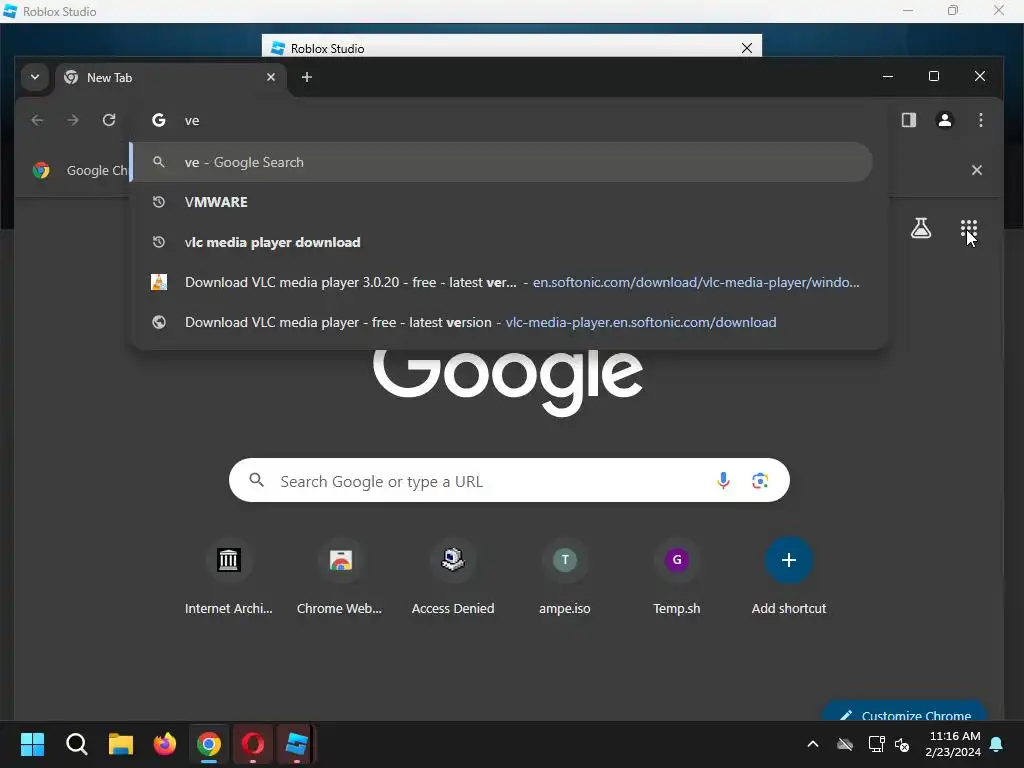Click the Add shortcut button
The width and height of the screenshot is (1024, 768).
(x=789, y=577)
